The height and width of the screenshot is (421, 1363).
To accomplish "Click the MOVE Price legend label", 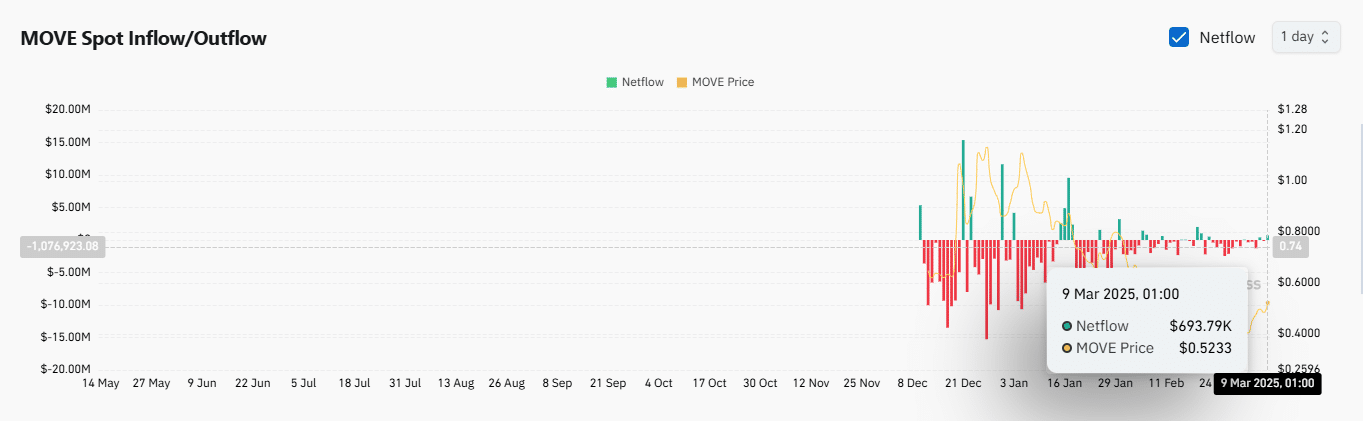I will (x=723, y=82).
